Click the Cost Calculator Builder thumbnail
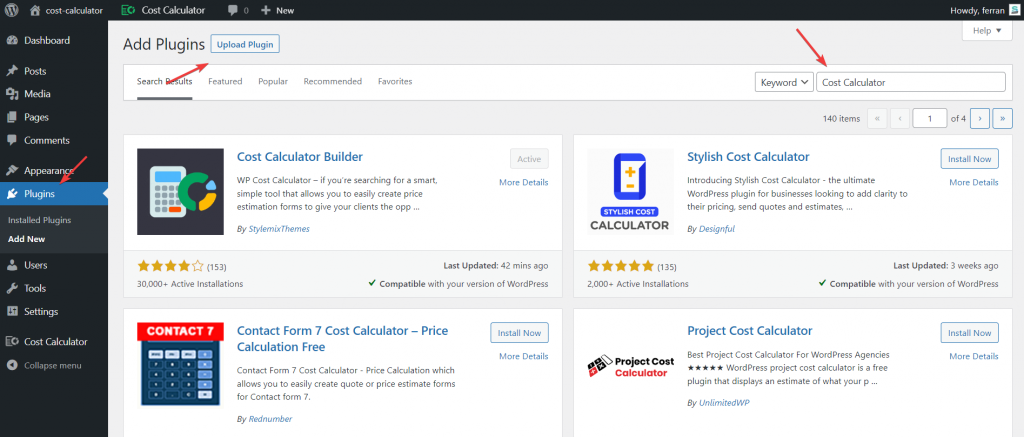 tap(180, 191)
